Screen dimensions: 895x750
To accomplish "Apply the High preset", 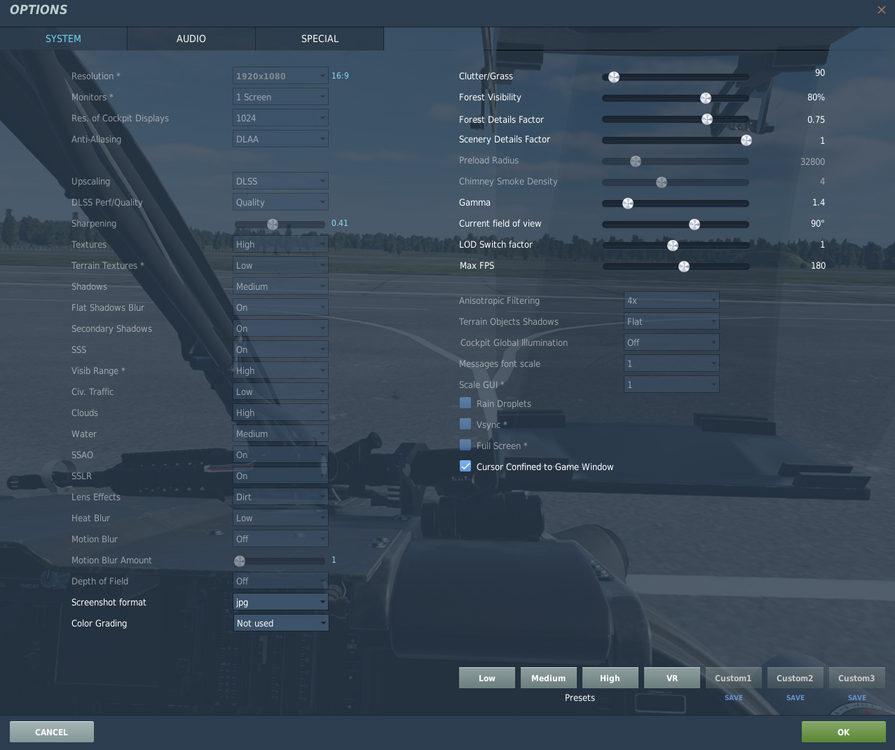I will click(x=610, y=678).
